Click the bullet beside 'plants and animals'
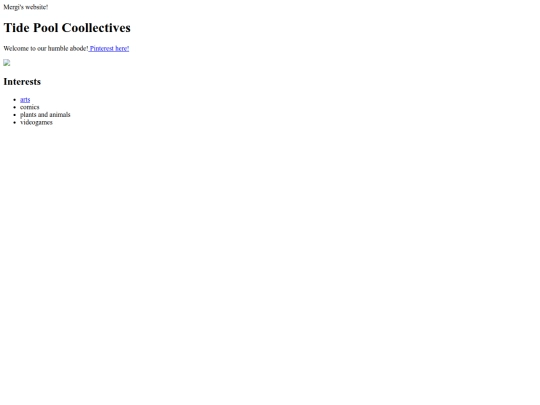This screenshot has height=405, width=540. pos(15,115)
